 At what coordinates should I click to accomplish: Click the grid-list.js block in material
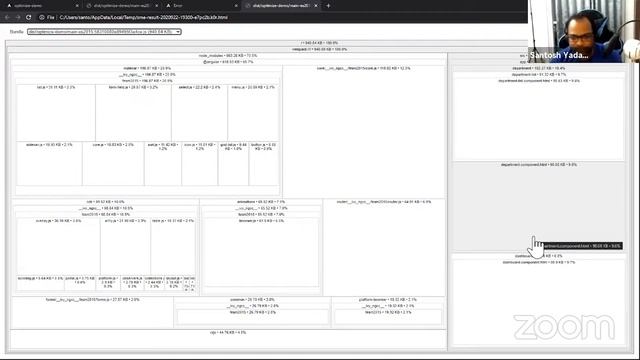point(233,164)
